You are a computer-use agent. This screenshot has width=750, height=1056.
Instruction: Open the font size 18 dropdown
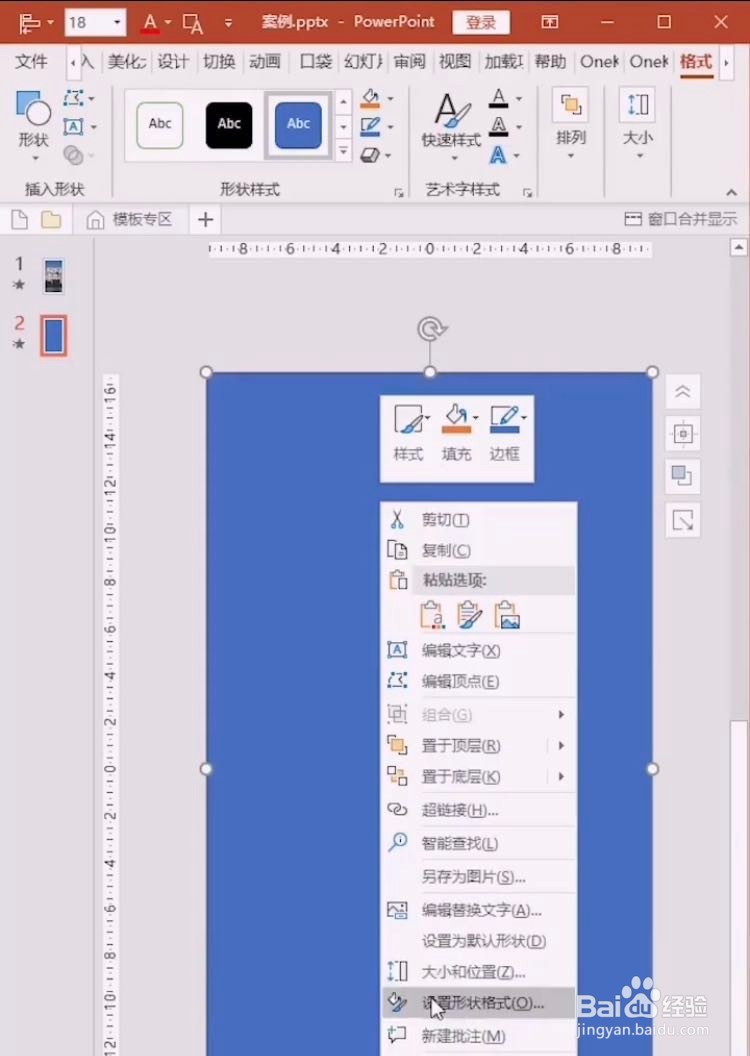click(x=117, y=23)
